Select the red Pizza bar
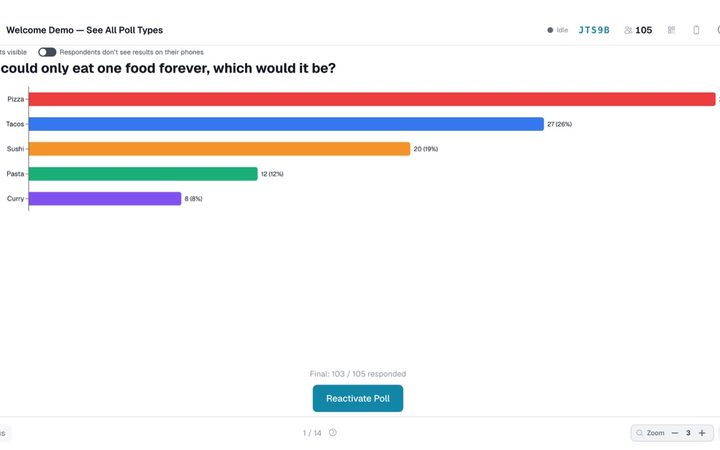 click(x=372, y=99)
